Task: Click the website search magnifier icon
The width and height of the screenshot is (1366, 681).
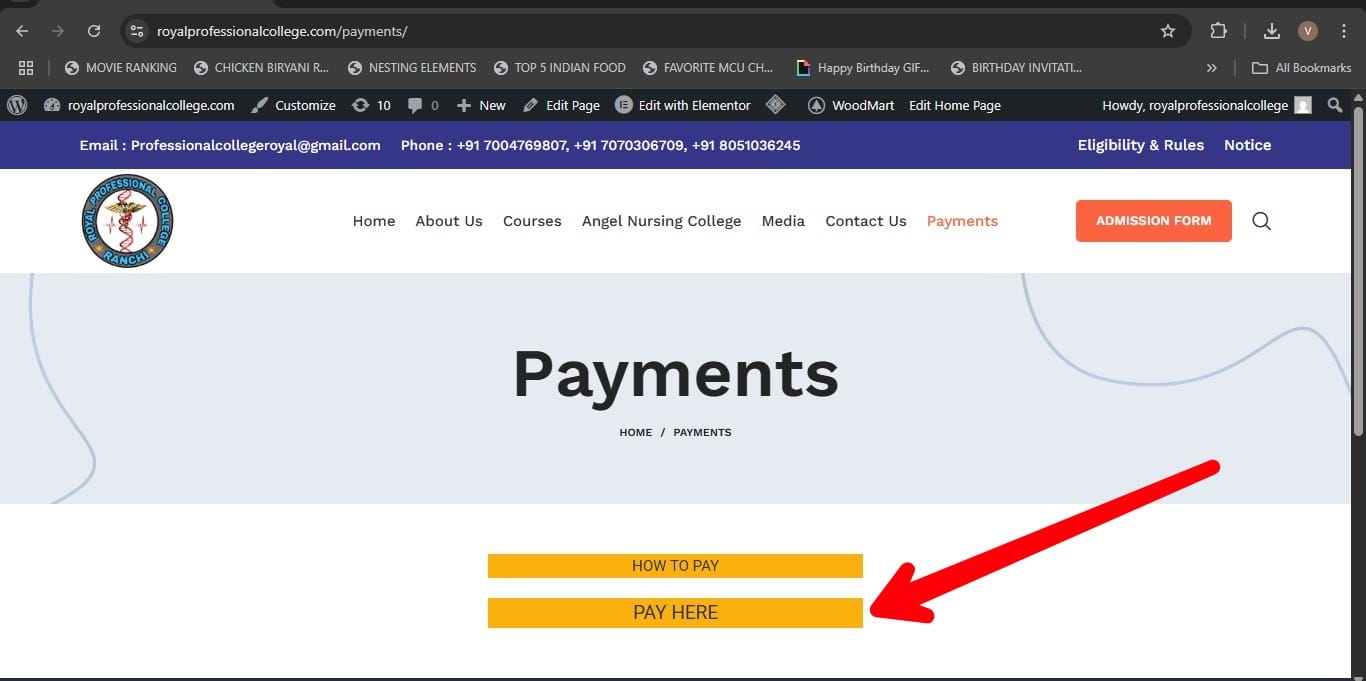Action: pos(1261,221)
